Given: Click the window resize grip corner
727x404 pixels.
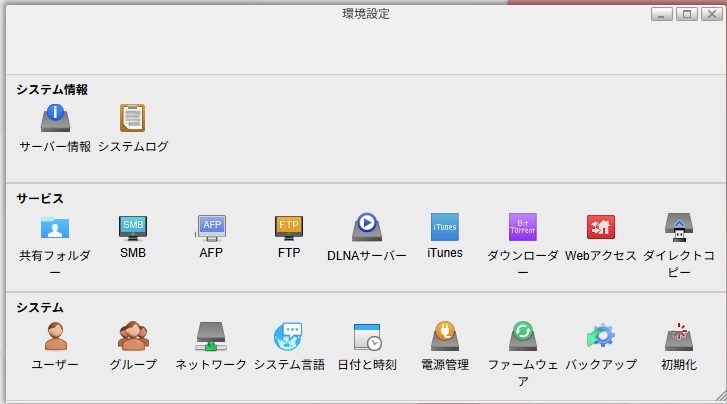Looking at the screenshot, I should [721, 396].
